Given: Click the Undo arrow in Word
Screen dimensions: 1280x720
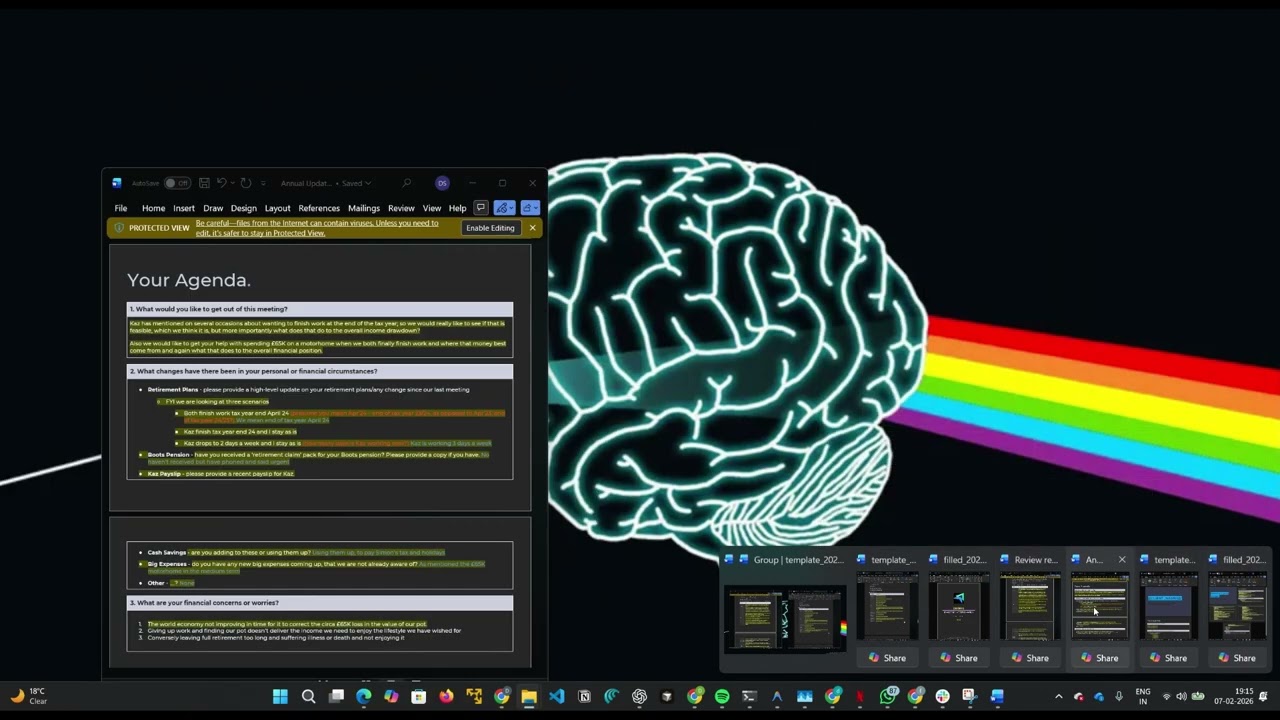Looking at the screenshot, I should (x=221, y=183).
